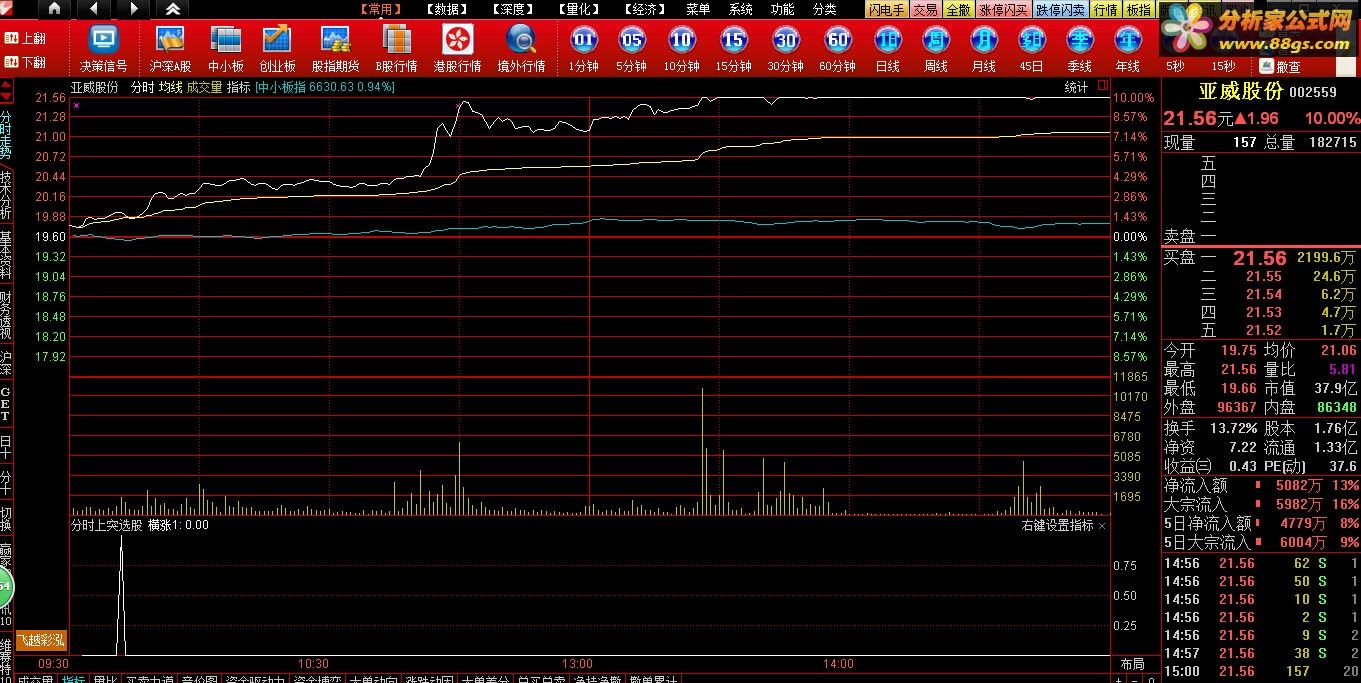Click the 撤查 button

(x=1281, y=67)
